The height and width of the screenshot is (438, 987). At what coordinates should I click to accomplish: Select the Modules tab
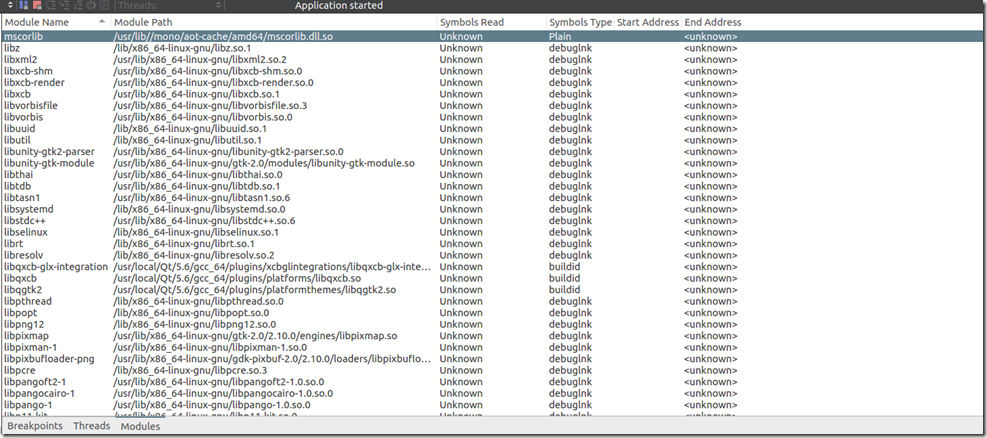tap(140, 426)
